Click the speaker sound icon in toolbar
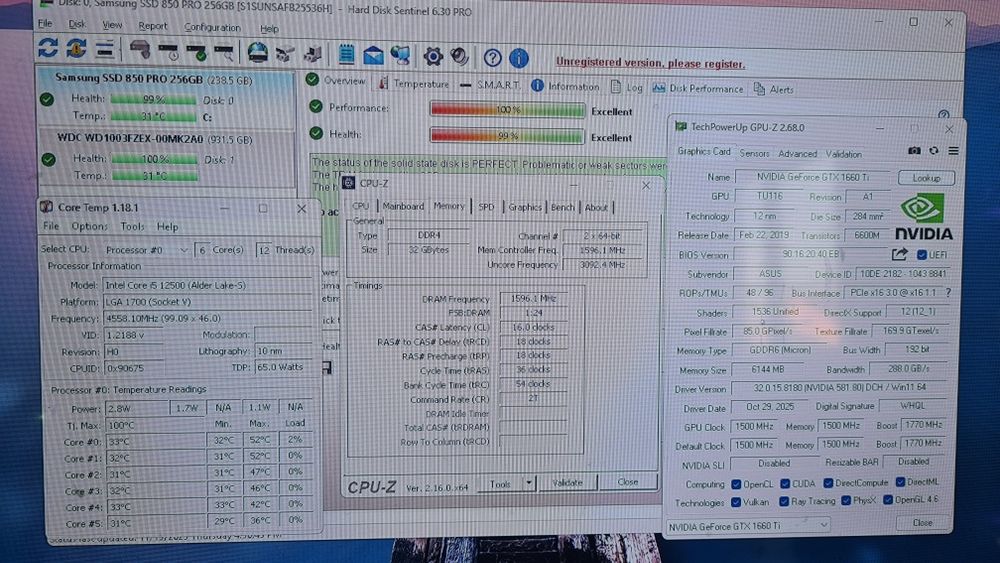The image size is (1000, 563). pyautogui.click(x=459, y=57)
